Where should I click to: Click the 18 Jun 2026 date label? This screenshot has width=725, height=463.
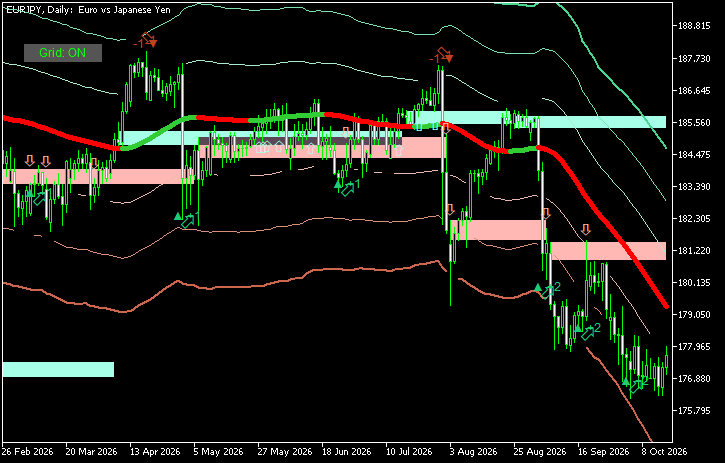347,452
